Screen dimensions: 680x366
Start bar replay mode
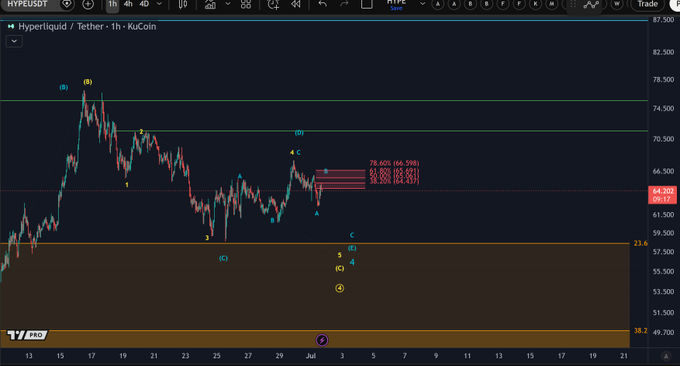(296, 4)
